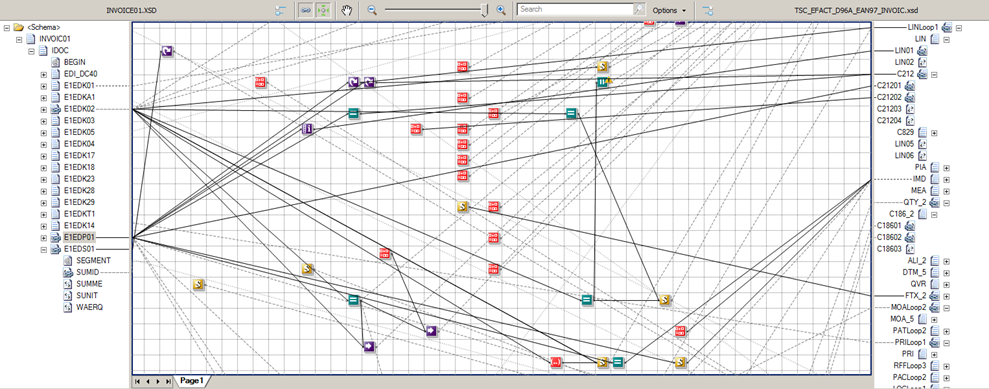Collapse the PRILoop1 node
This screenshot has width=989, height=389.
click(946, 342)
